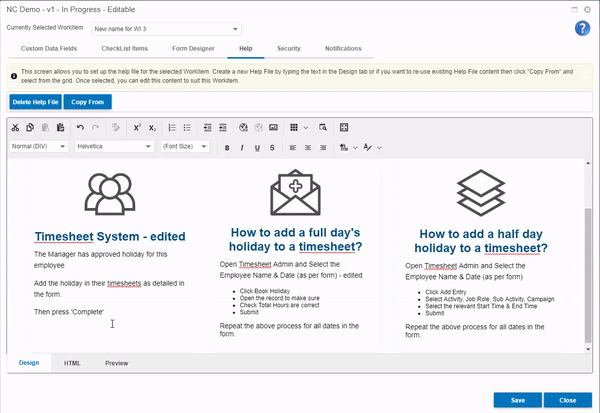The image size is (600, 413).
Task: Switch to Custom Data Fields tab
Action: point(49,49)
